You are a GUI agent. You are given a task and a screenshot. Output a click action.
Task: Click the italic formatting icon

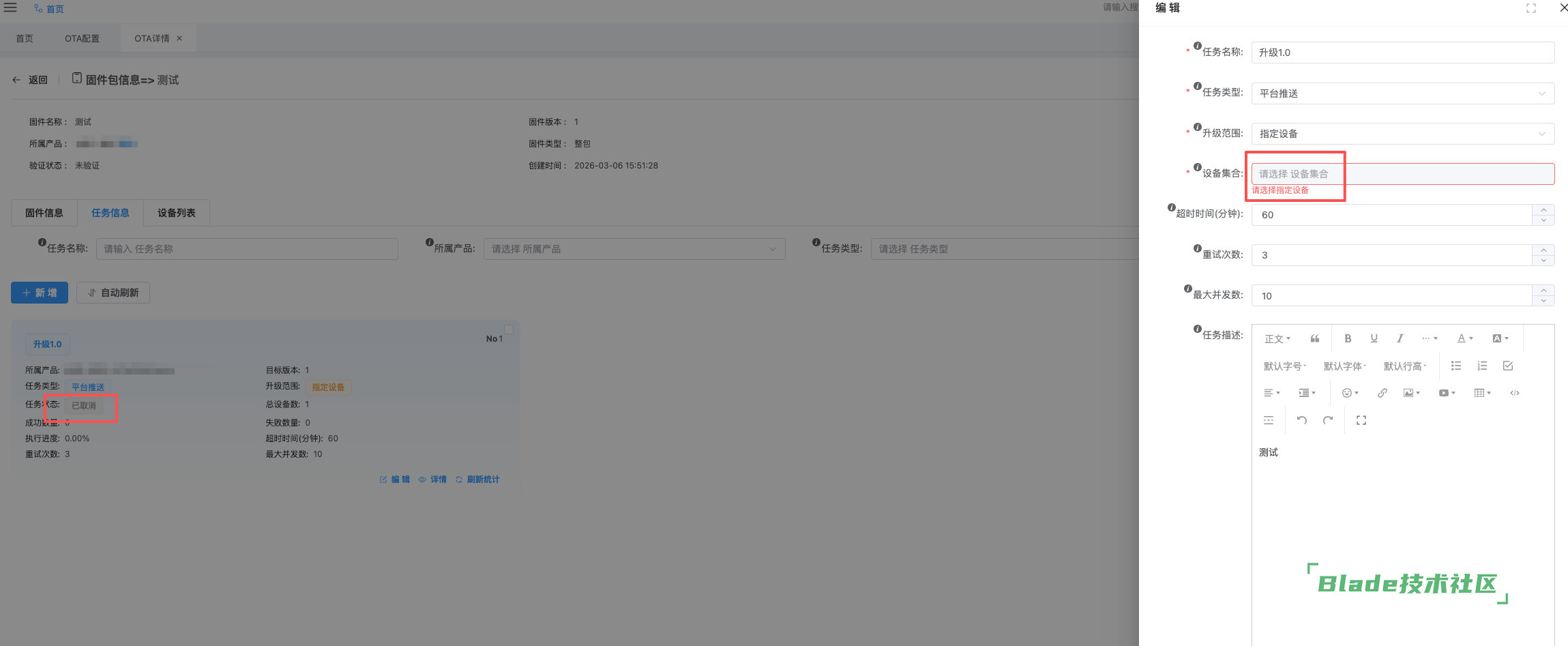1400,338
